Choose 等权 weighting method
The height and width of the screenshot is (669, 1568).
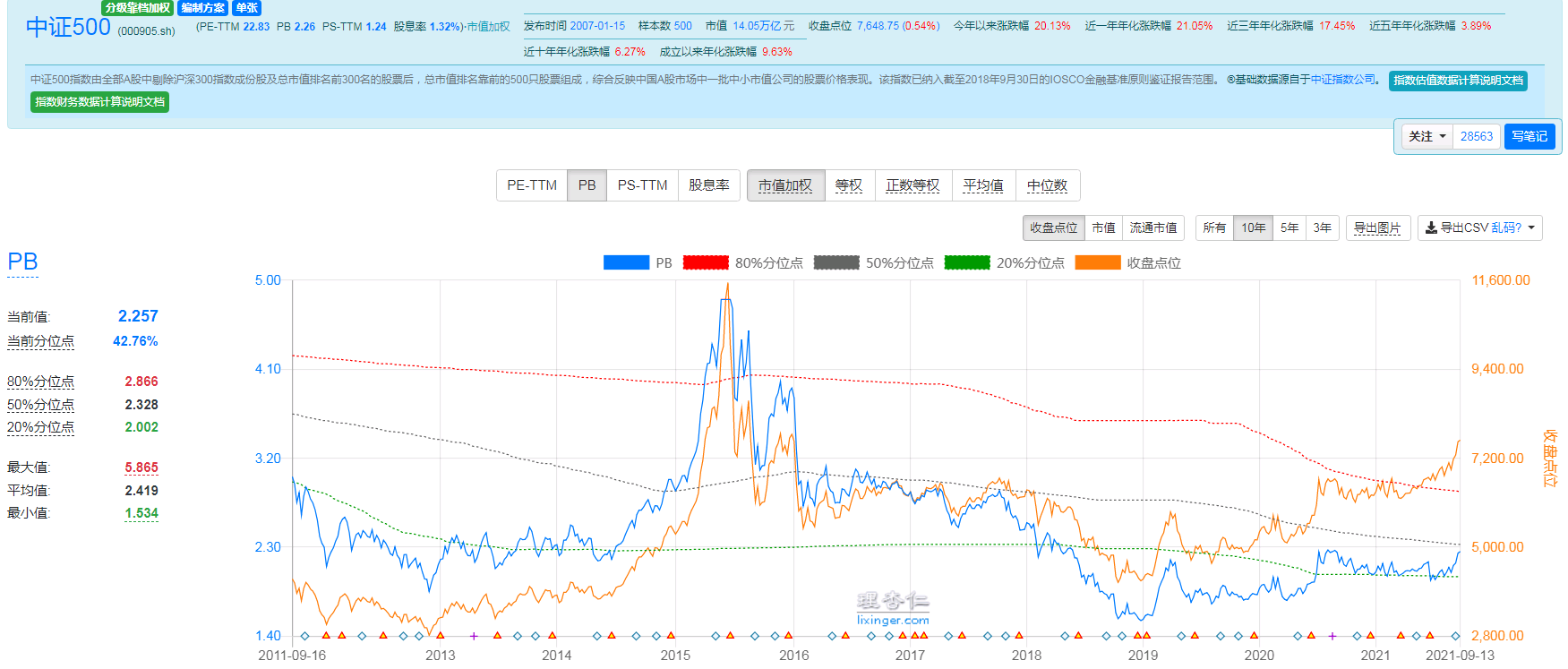(x=849, y=185)
